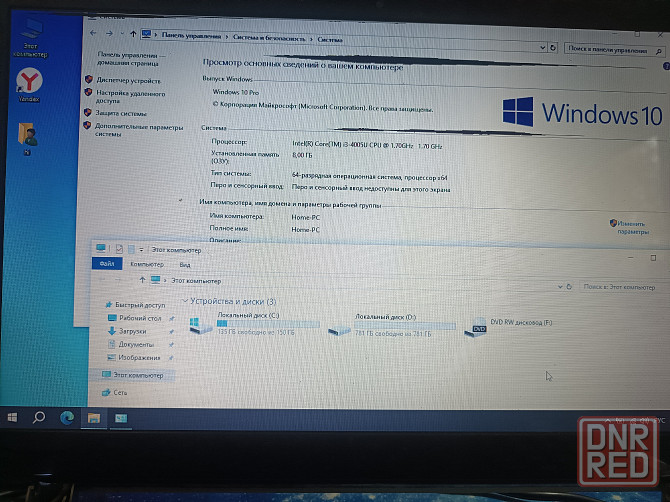Switch to the Компьютер ribbon tab

pyautogui.click(x=146, y=264)
